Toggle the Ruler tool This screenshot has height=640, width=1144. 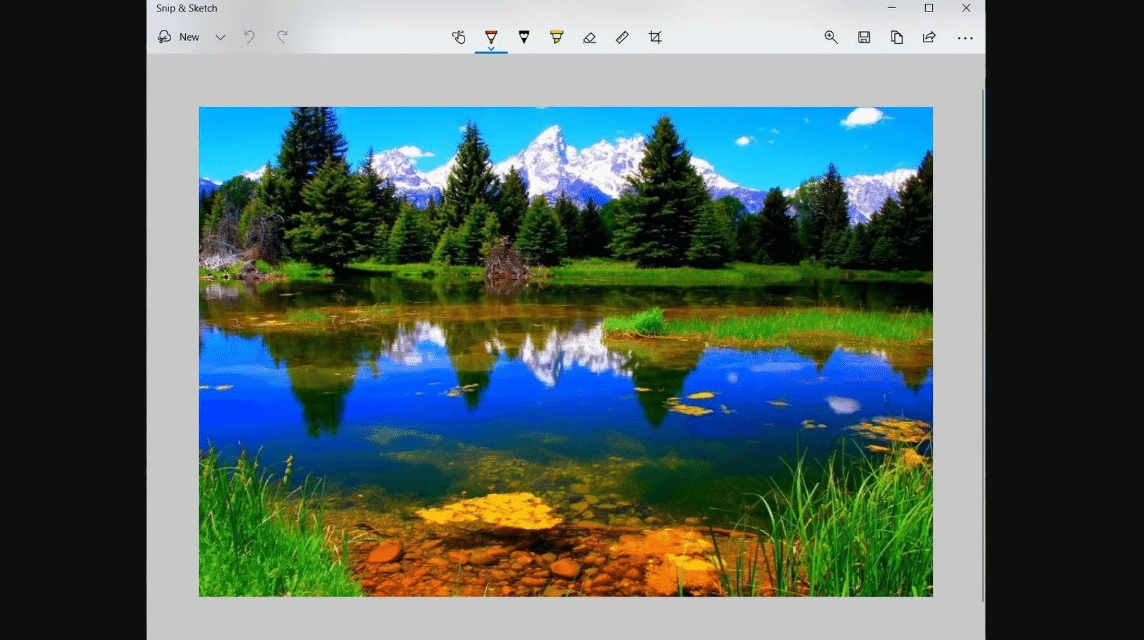coord(622,37)
